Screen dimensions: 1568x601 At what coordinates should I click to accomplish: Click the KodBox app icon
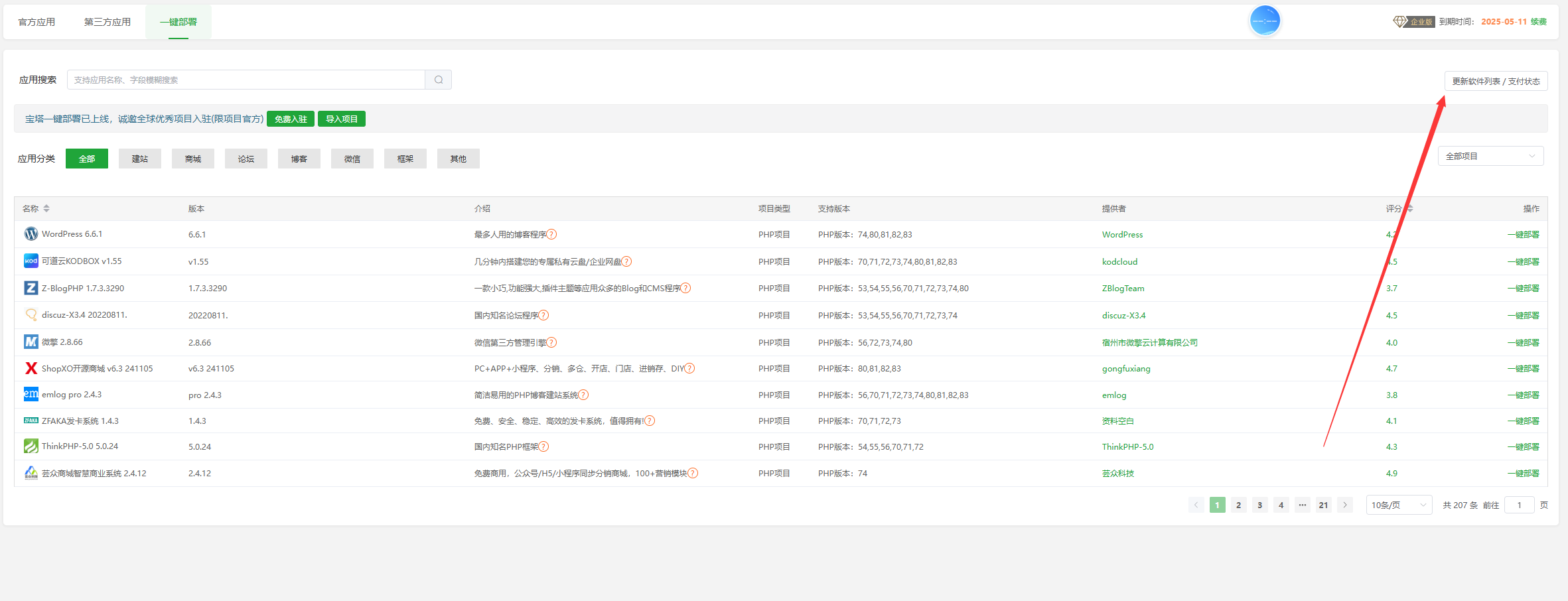tap(31, 261)
